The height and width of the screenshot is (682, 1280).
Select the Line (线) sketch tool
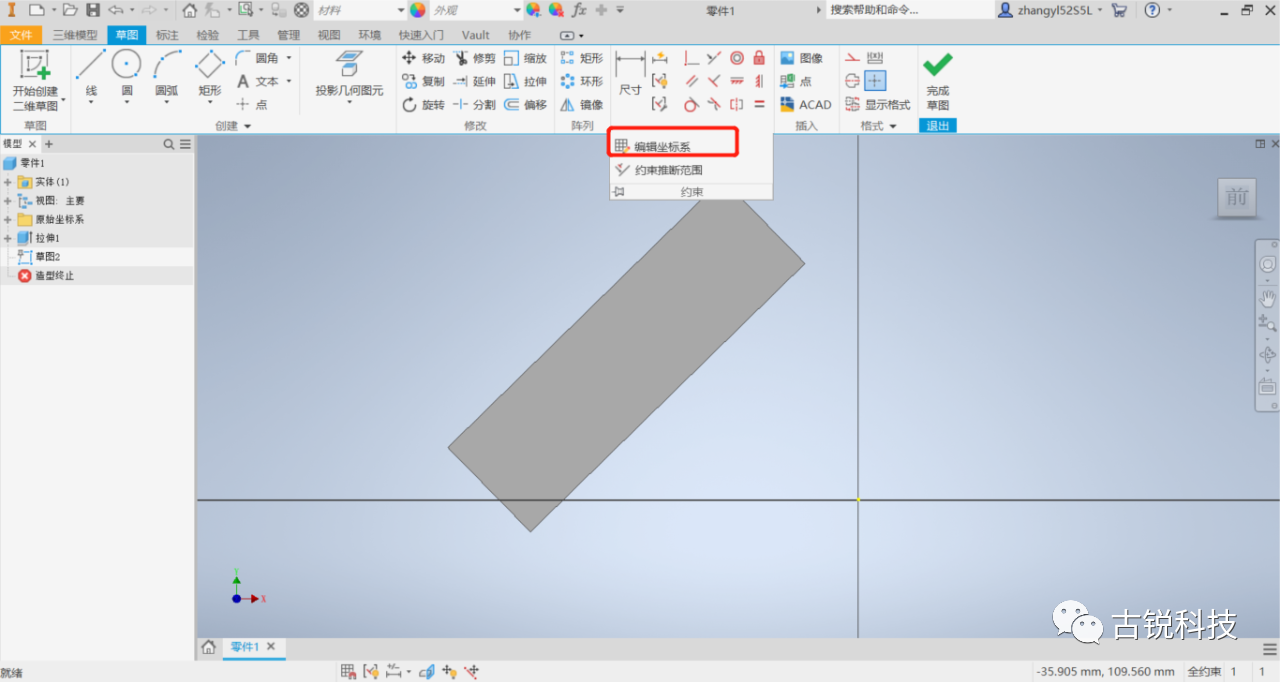pos(91,78)
